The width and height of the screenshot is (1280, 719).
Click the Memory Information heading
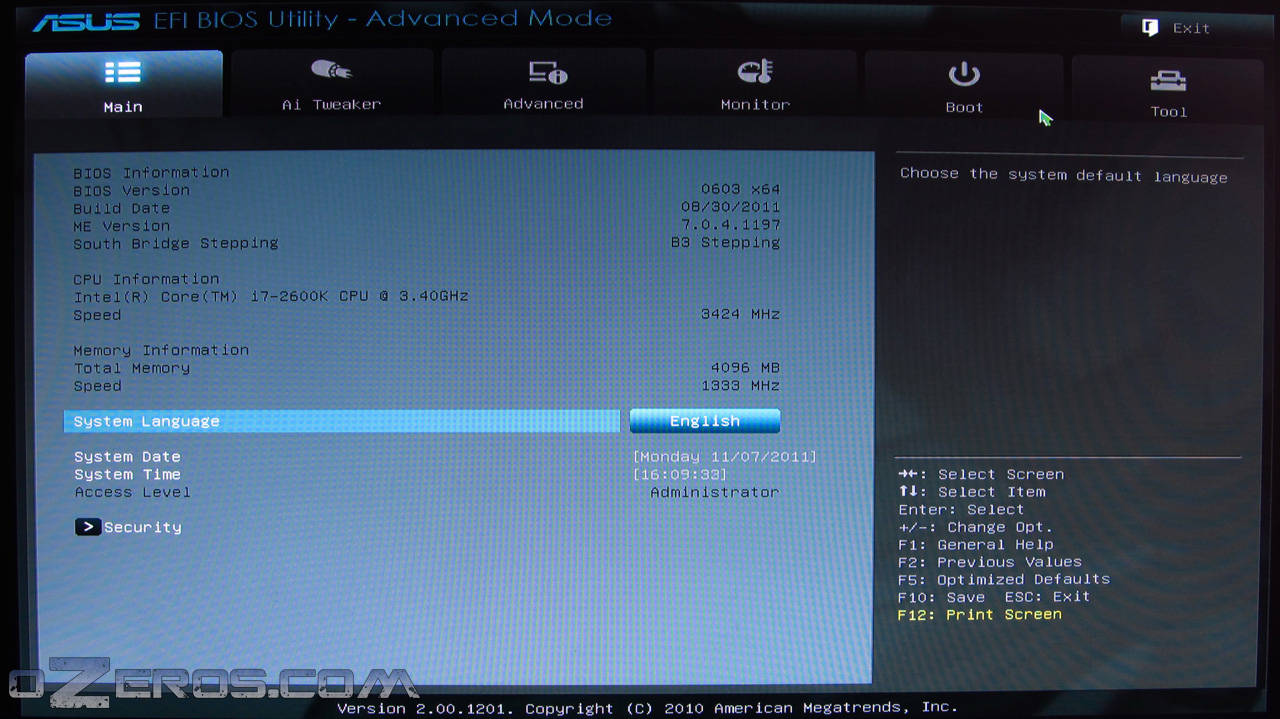[161, 350]
